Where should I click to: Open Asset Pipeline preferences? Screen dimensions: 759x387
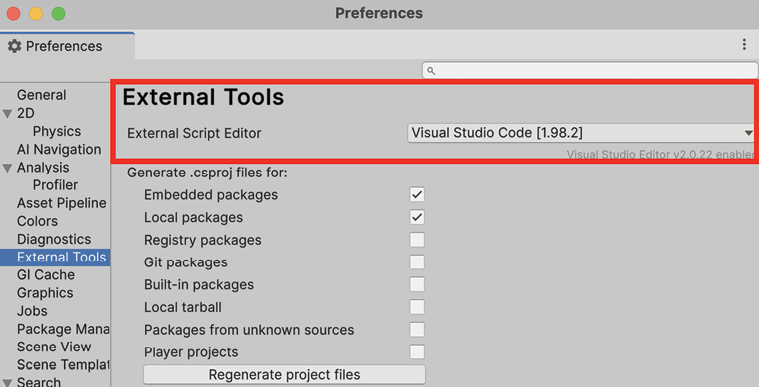pos(61,203)
